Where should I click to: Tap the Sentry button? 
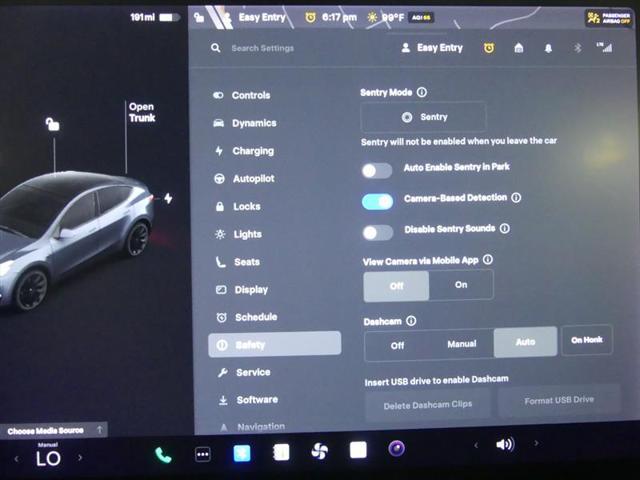point(424,117)
